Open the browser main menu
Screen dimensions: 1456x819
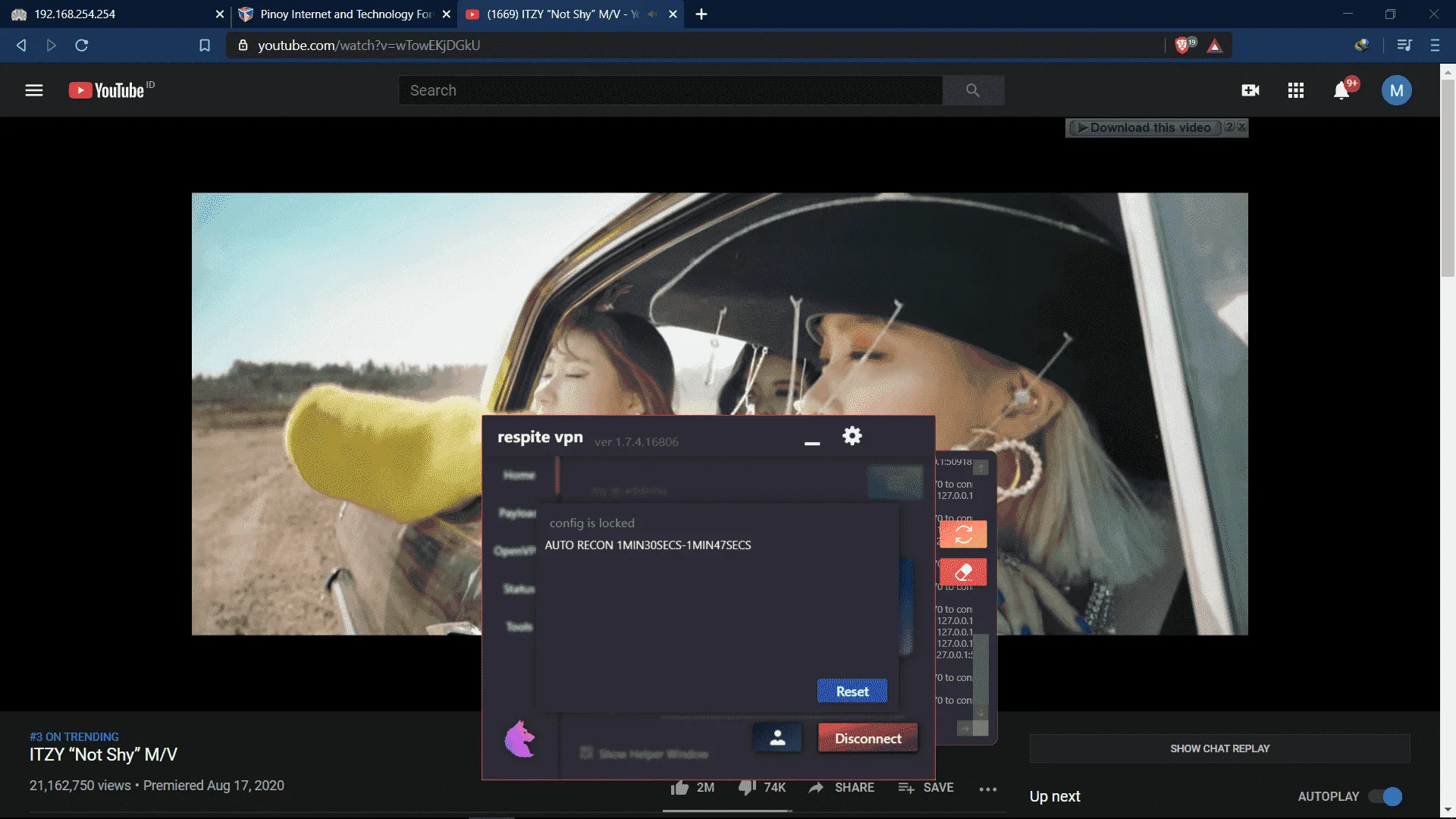[1435, 45]
